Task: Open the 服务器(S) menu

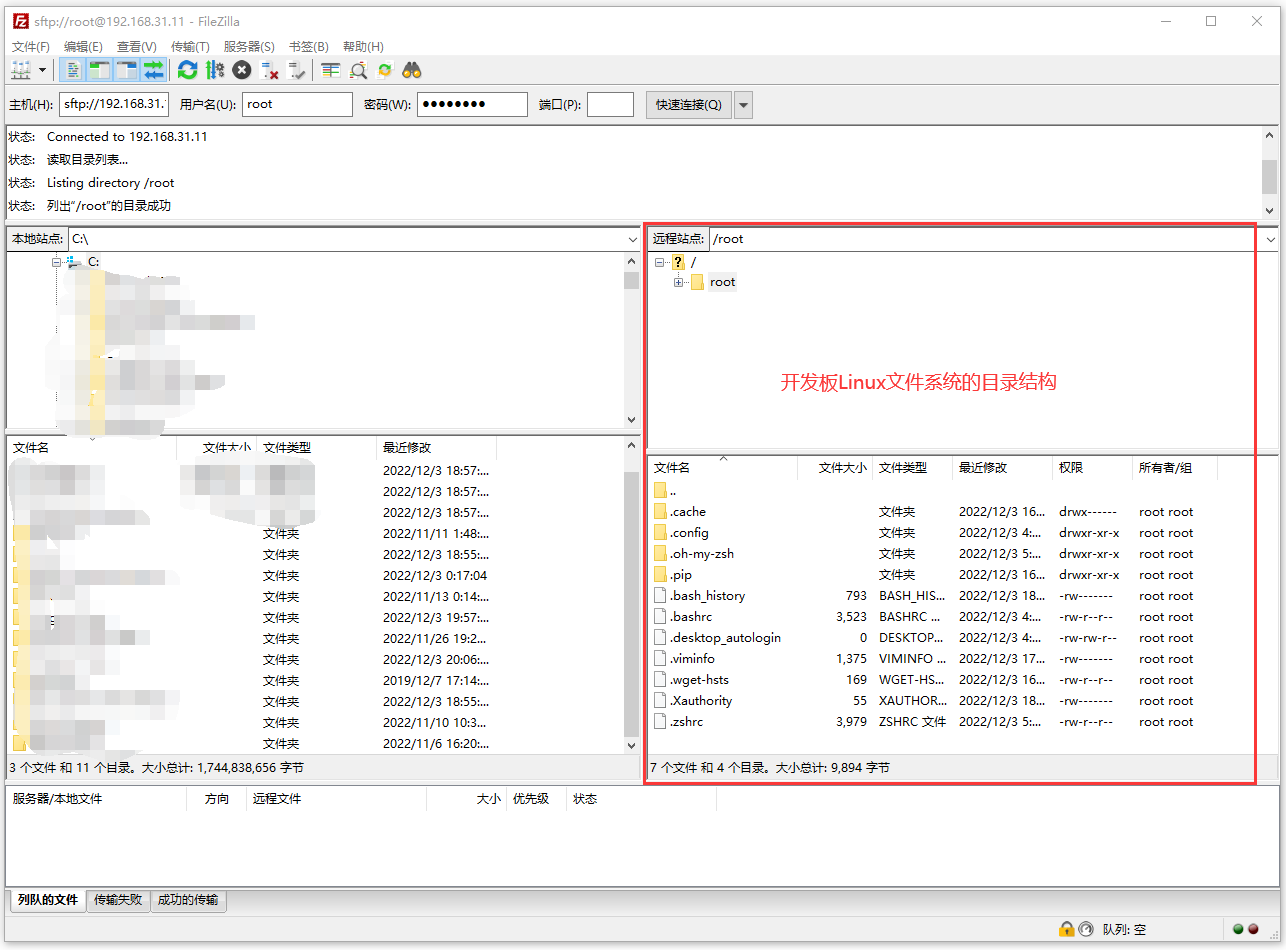Action: tap(249, 46)
